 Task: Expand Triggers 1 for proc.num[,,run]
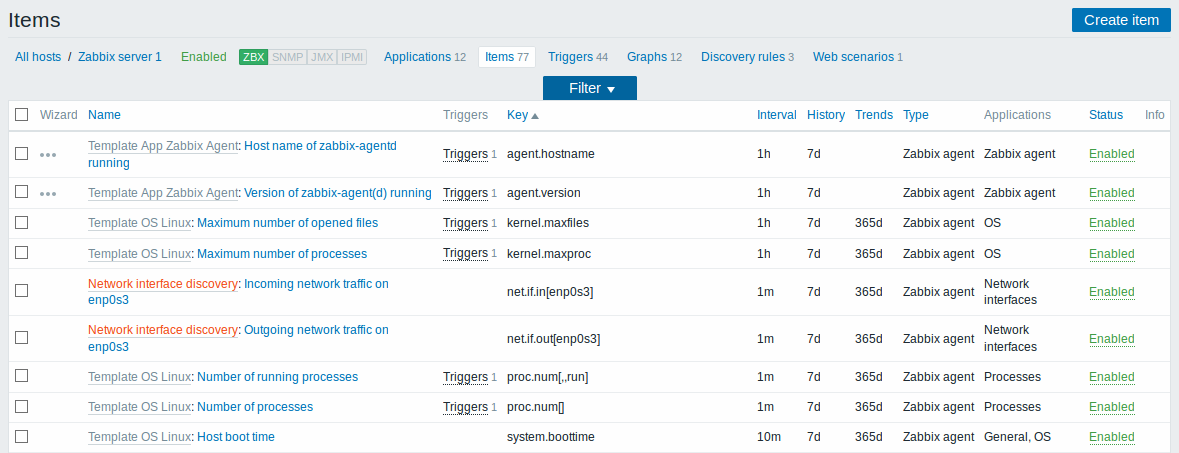[465, 376]
